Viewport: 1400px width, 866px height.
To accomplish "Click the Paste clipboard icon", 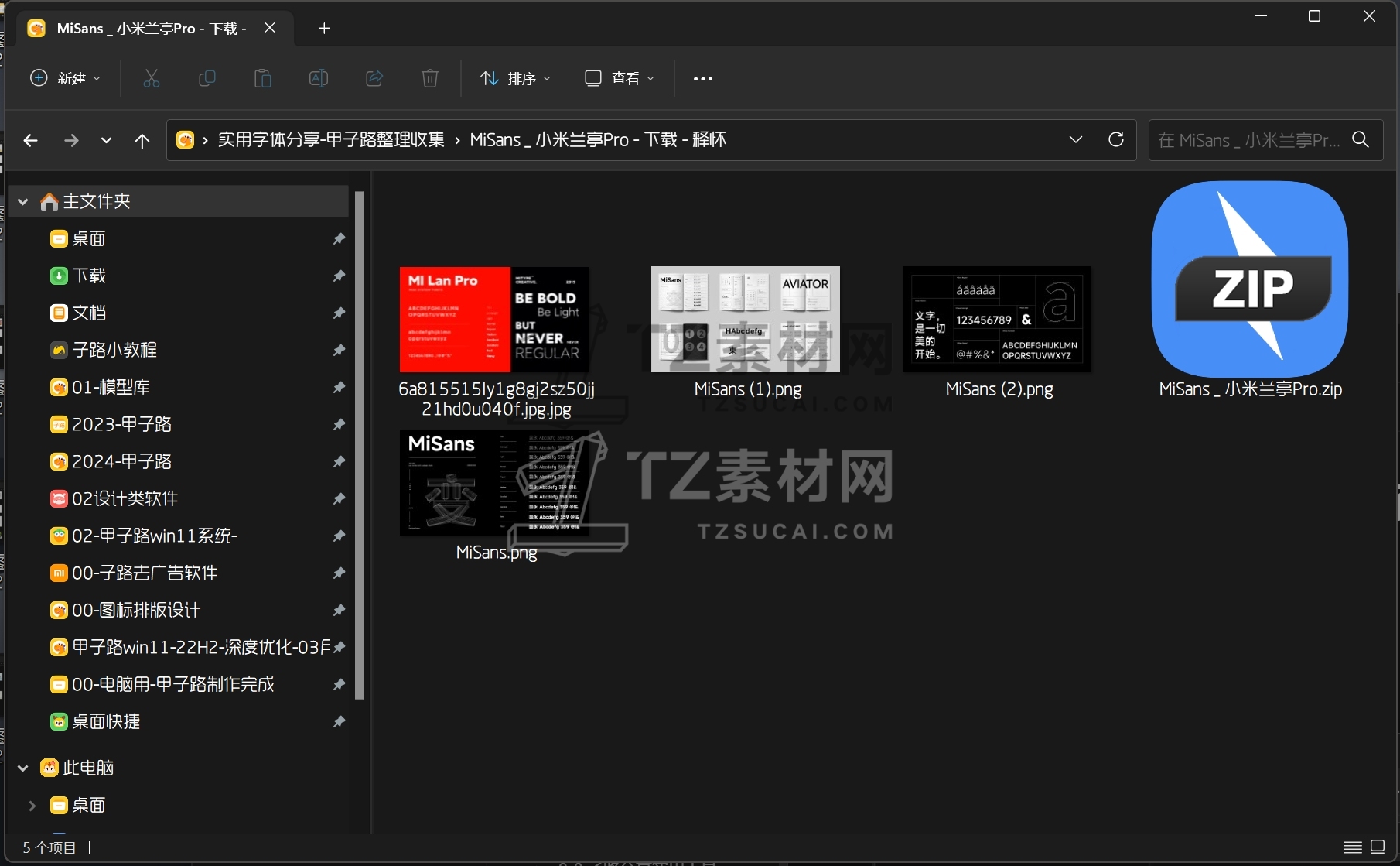I will [263, 78].
